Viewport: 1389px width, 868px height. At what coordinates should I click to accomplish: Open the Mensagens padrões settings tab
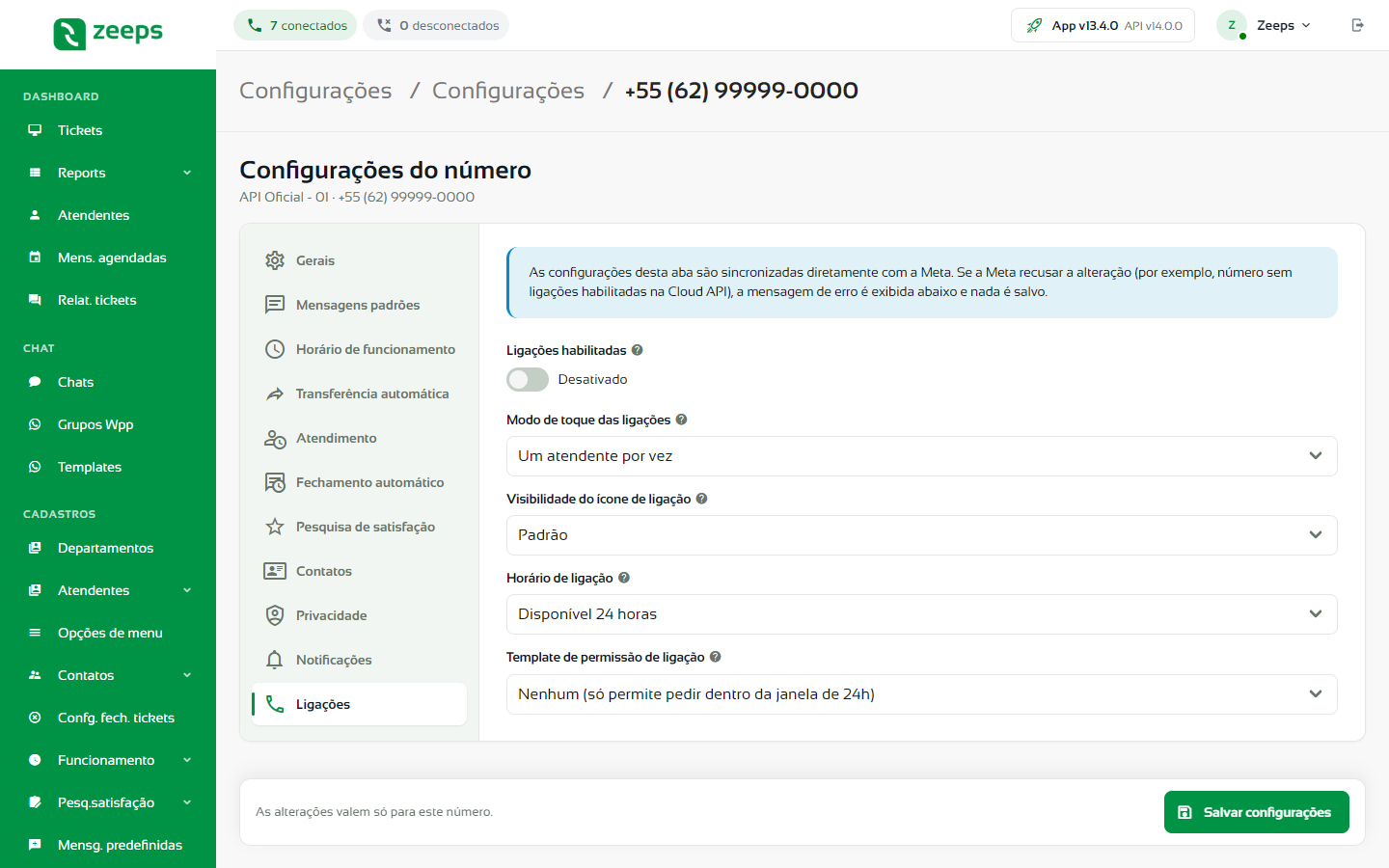pos(359,305)
